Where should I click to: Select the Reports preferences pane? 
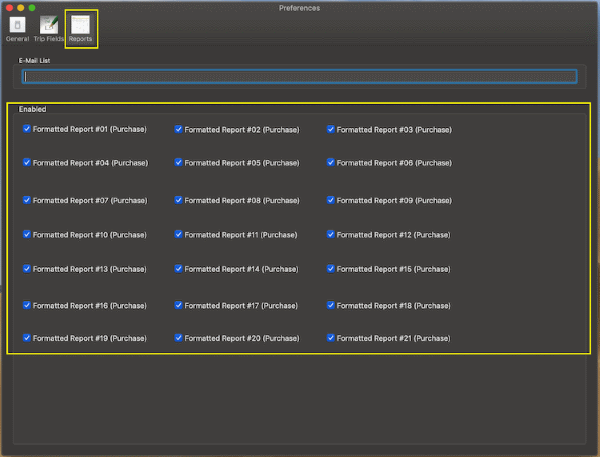(x=81, y=26)
